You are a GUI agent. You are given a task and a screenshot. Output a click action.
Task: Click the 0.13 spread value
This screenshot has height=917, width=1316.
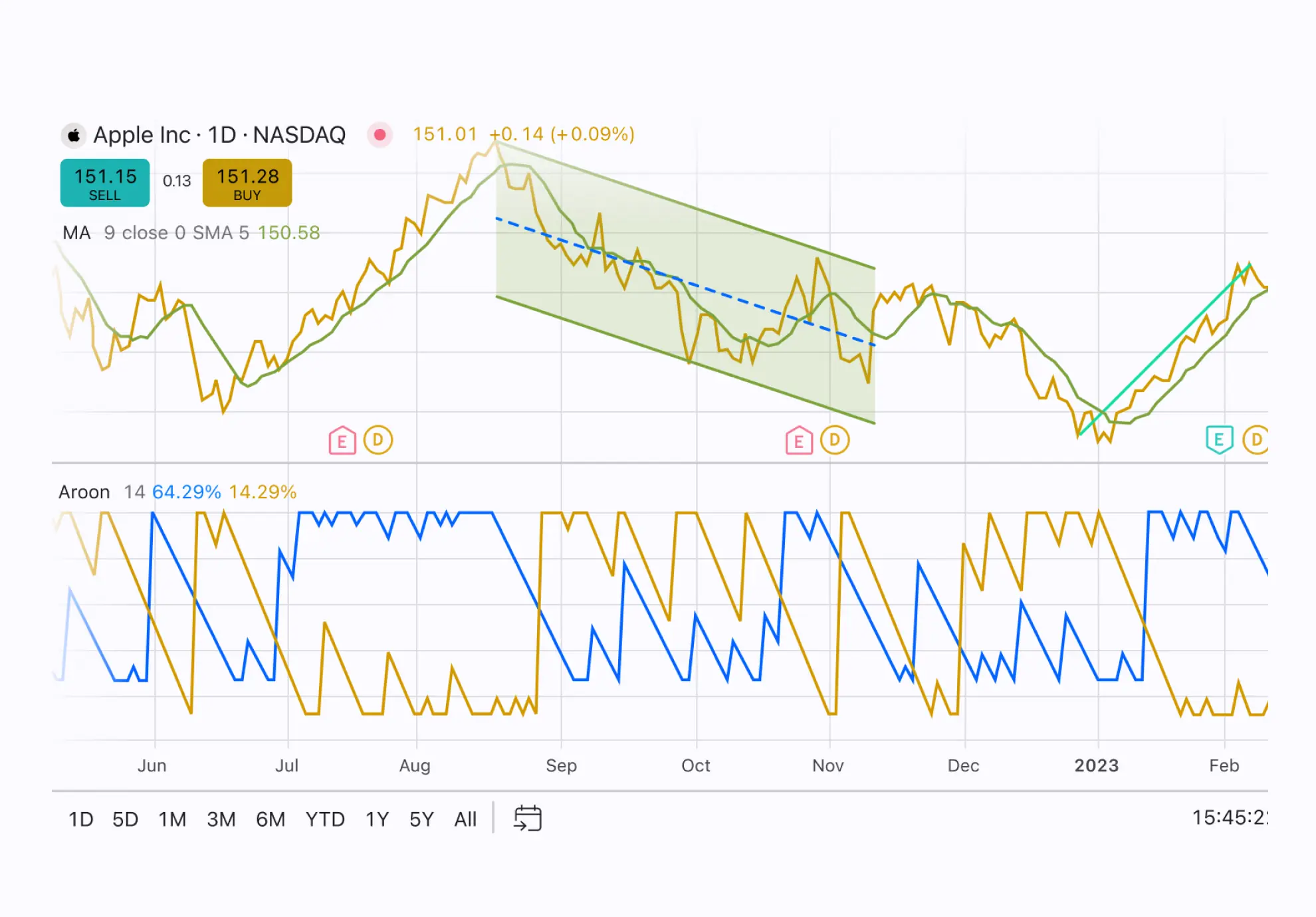coord(177,181)
